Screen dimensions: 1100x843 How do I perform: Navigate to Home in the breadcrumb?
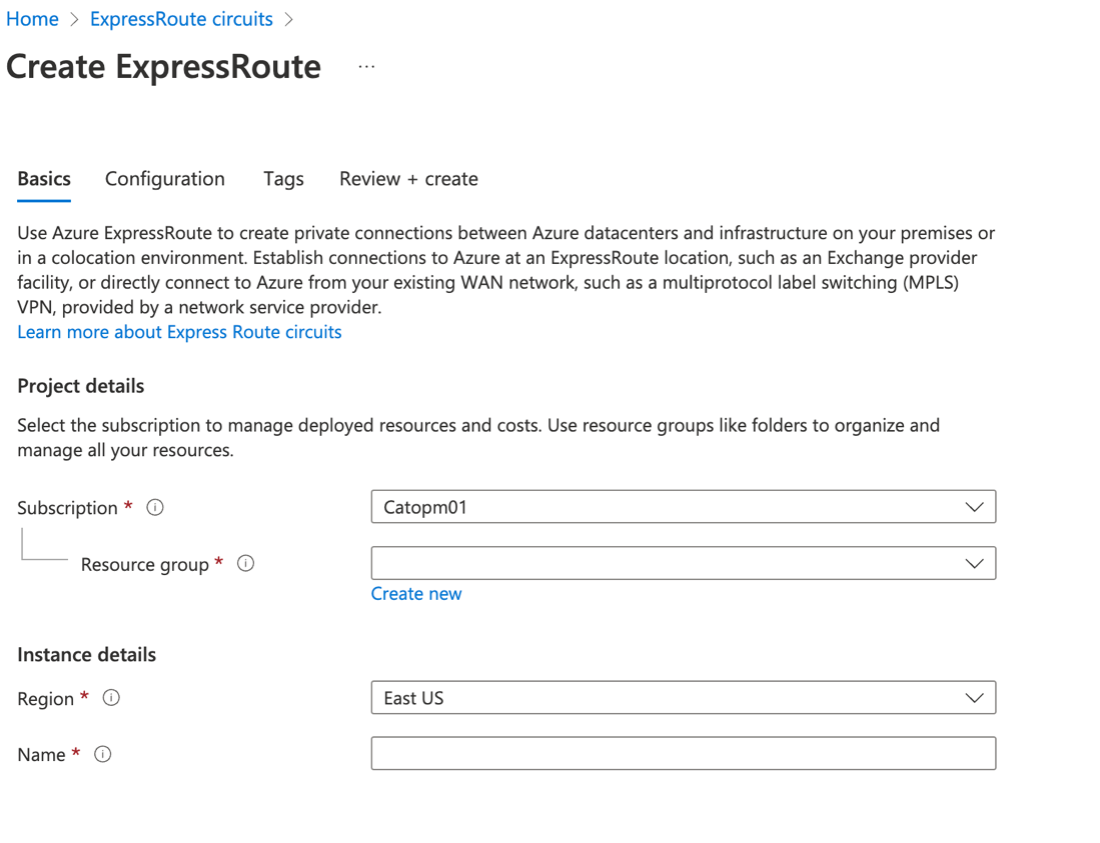[32, 19]
